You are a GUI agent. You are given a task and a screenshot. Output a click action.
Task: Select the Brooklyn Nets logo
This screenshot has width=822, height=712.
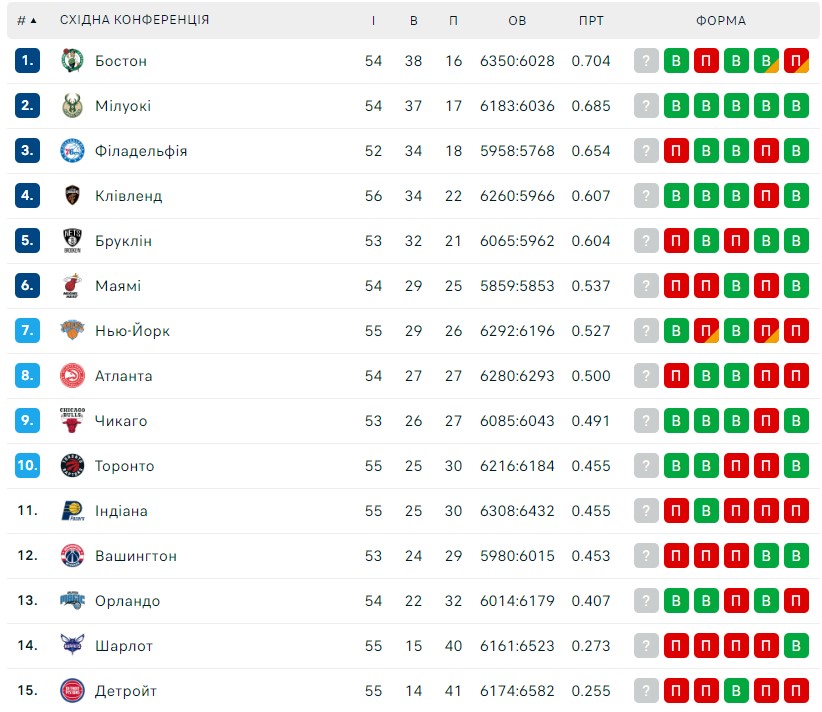tap(72, 241)
